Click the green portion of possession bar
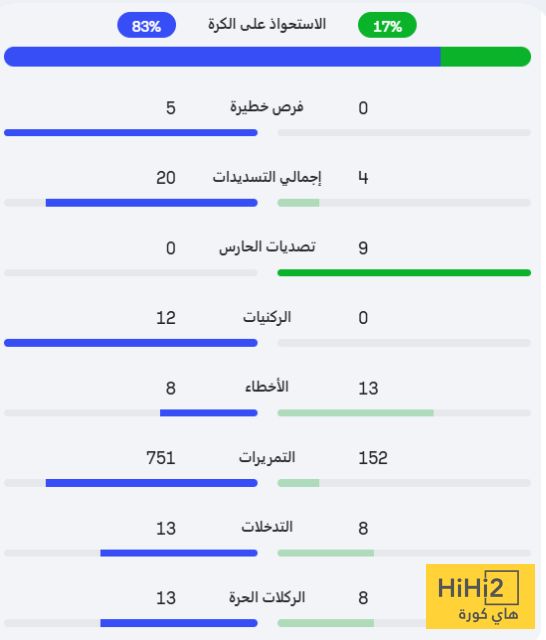This screenshot has height=640, width=546. (x=486, y=56)
